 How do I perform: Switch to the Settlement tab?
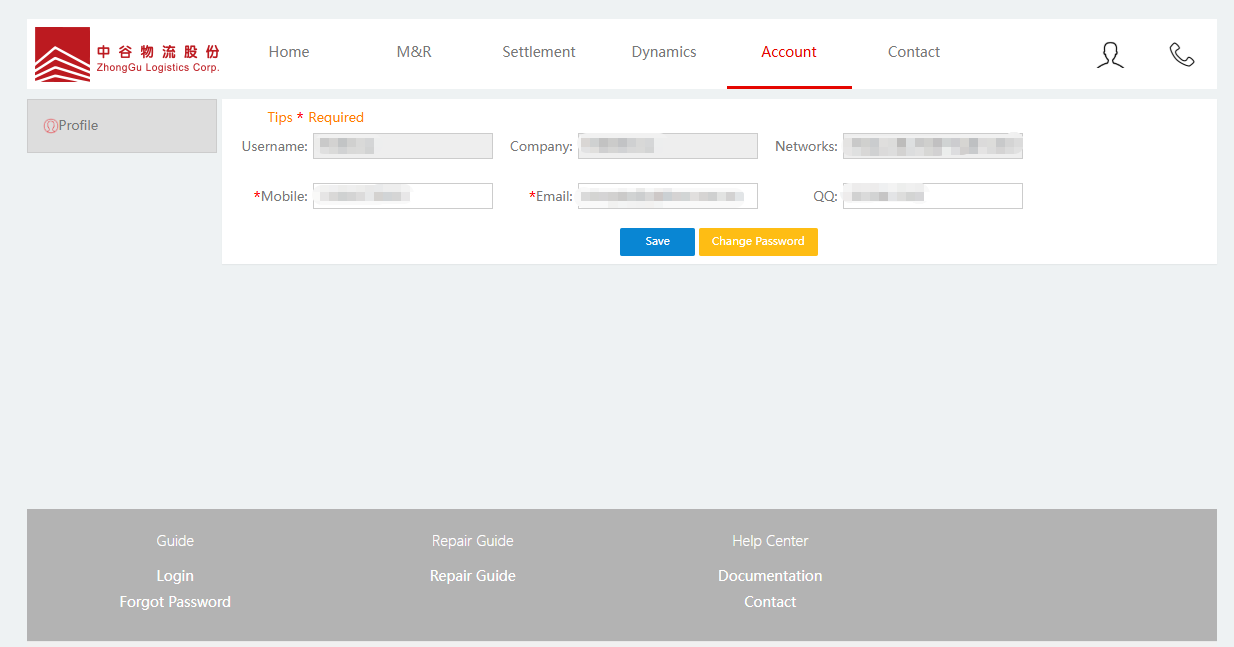pyautogui.click(x=539, y=52)
